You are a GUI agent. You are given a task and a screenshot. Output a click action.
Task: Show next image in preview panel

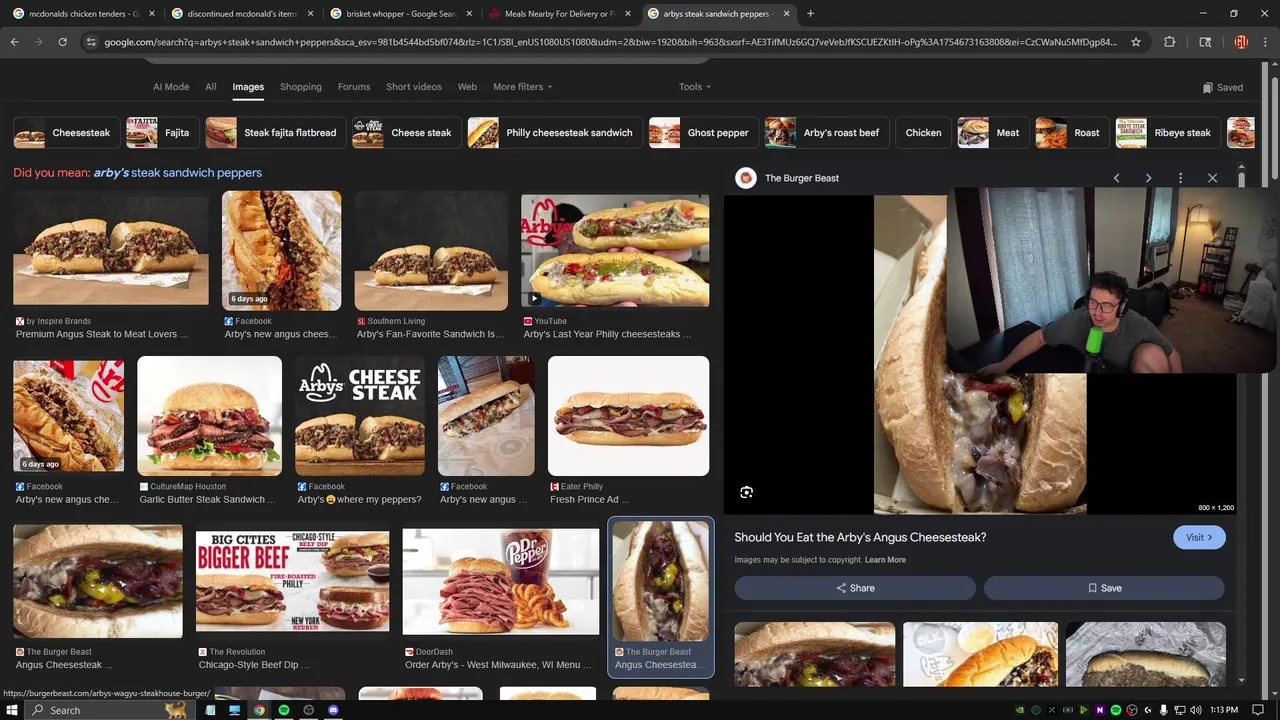coord(1148,178)
